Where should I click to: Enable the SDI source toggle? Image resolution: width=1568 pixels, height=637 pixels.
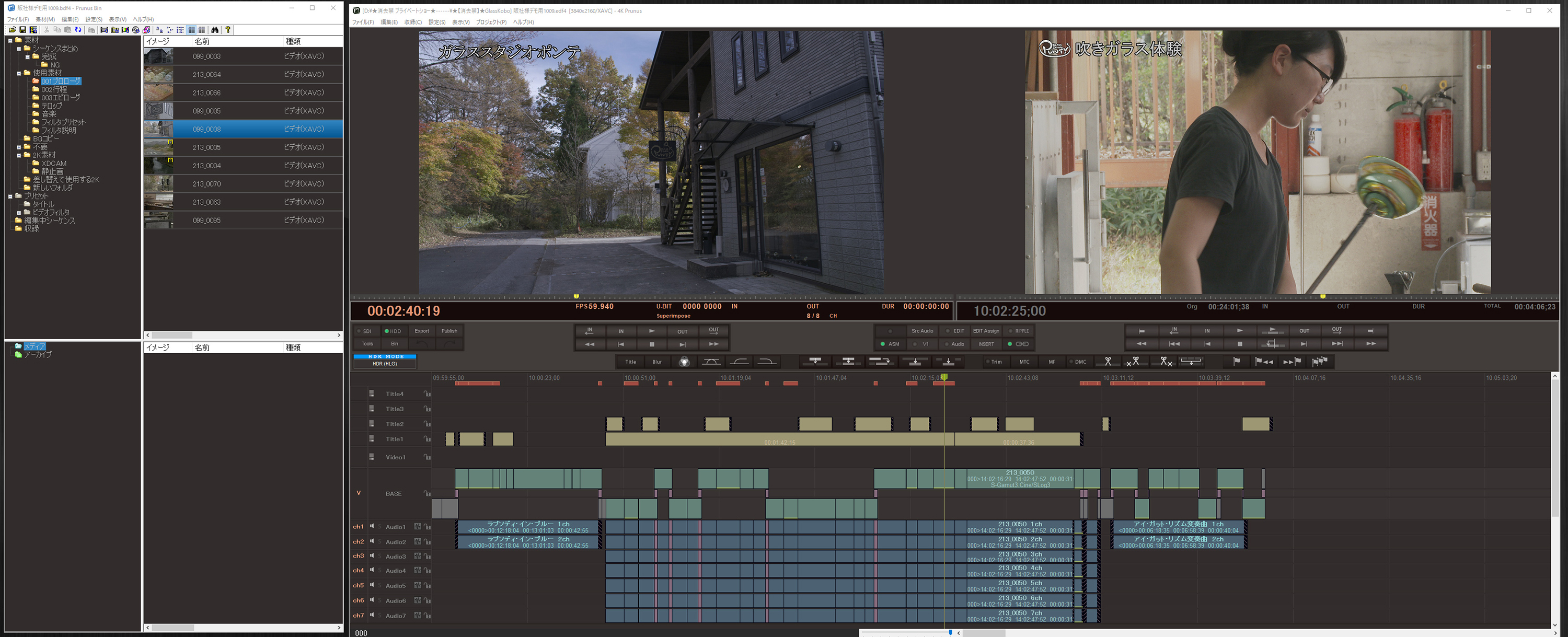pyautogui.click(x=365, y=331)
